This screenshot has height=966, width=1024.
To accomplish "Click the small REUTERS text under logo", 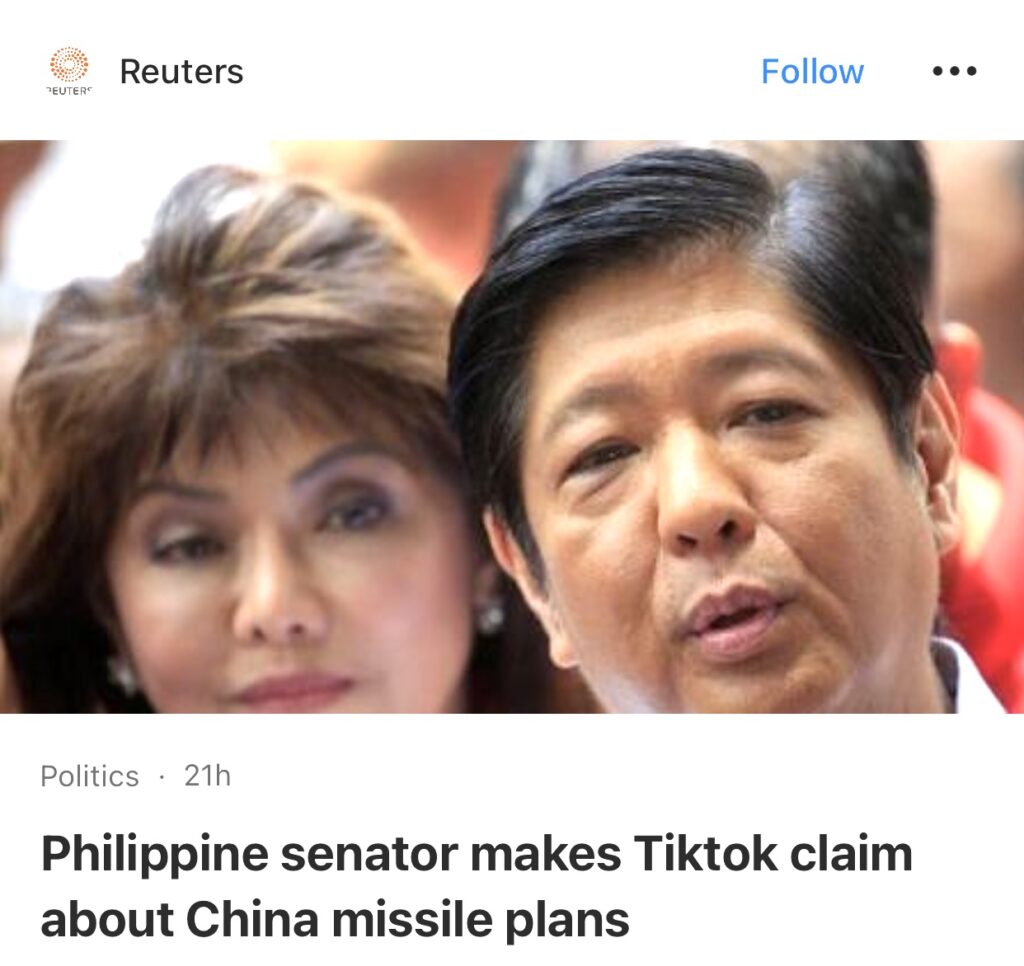I will pyautogui.click(x=69, y=91).
